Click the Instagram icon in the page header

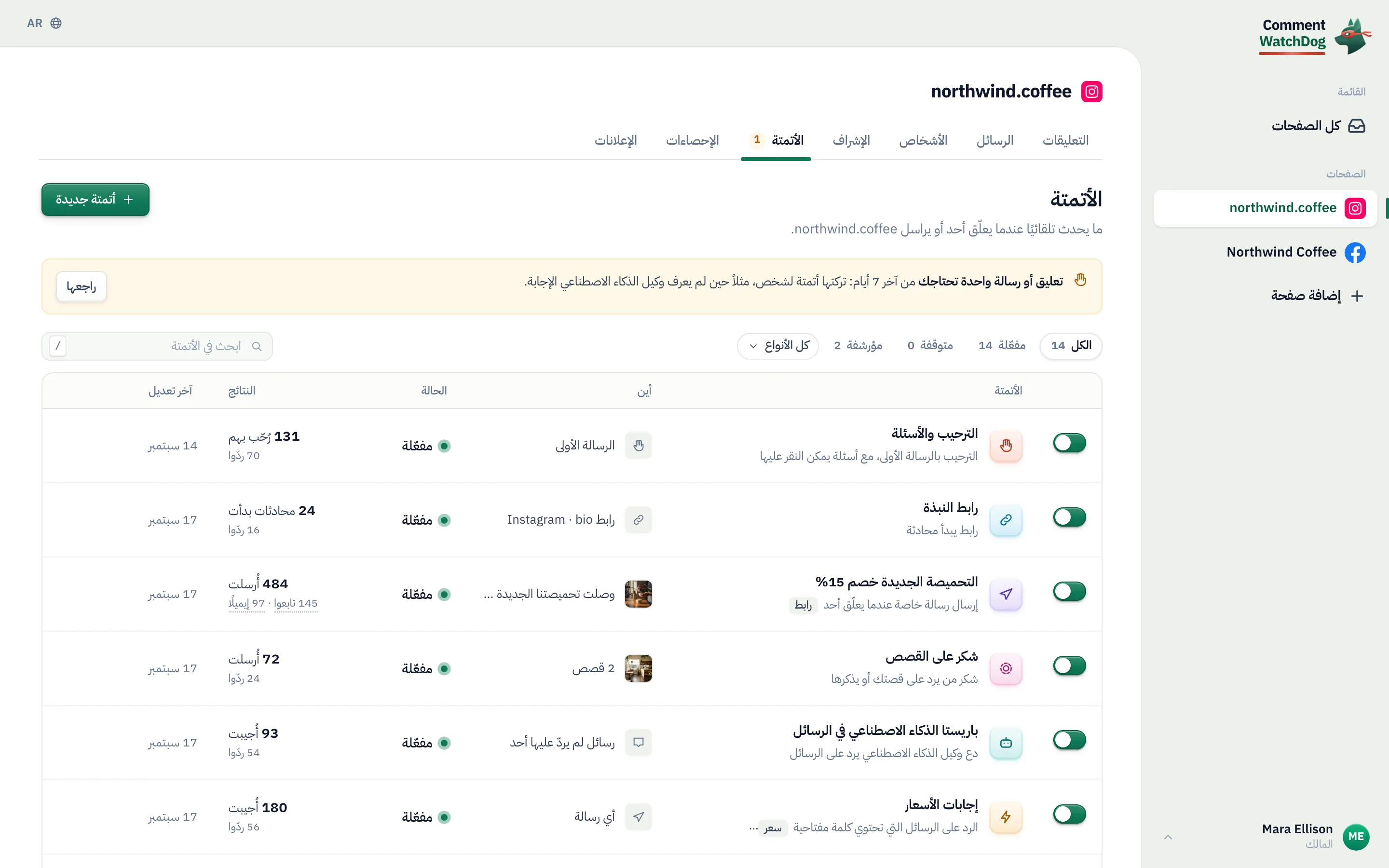pyautogui.click(x=1092, y=91)
